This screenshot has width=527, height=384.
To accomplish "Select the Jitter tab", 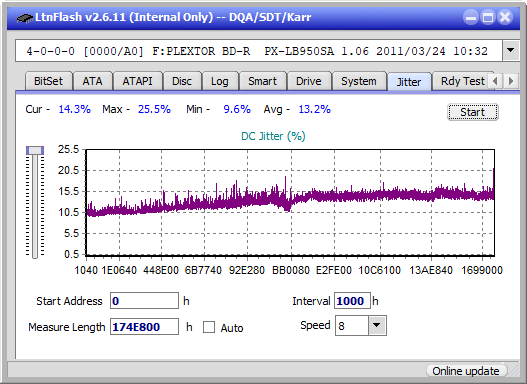I will click(409, 82).
